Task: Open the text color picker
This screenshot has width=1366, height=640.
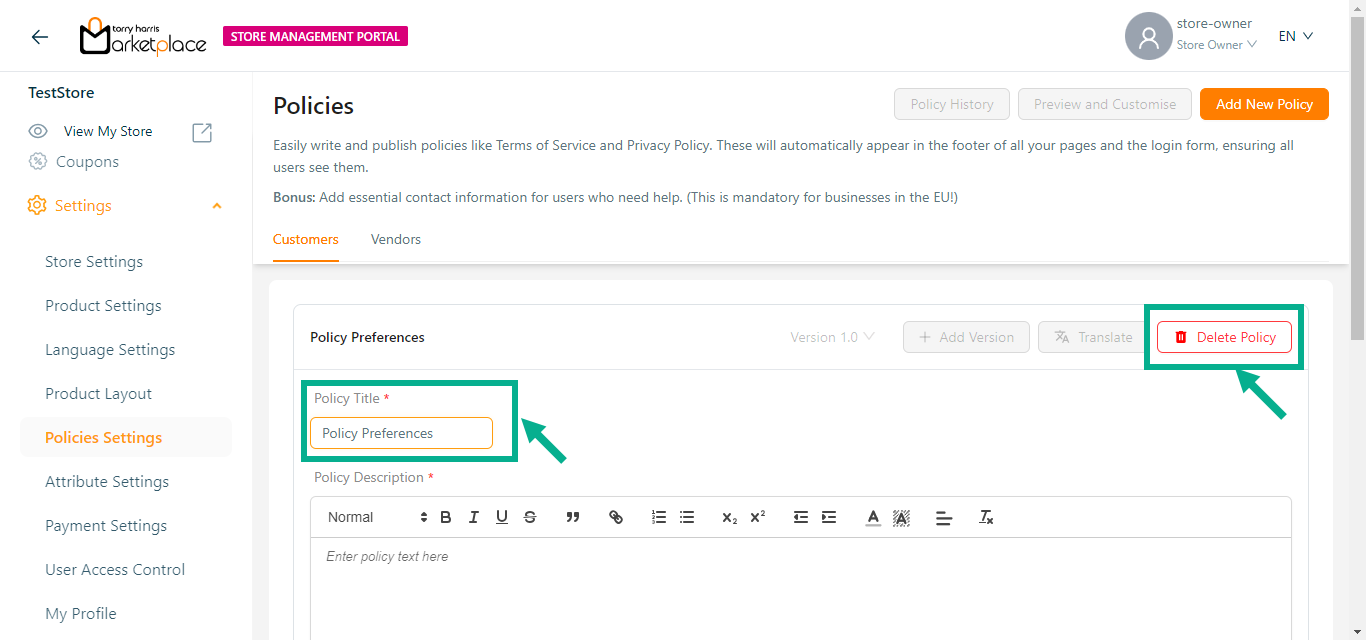Action: coord(873,517)
